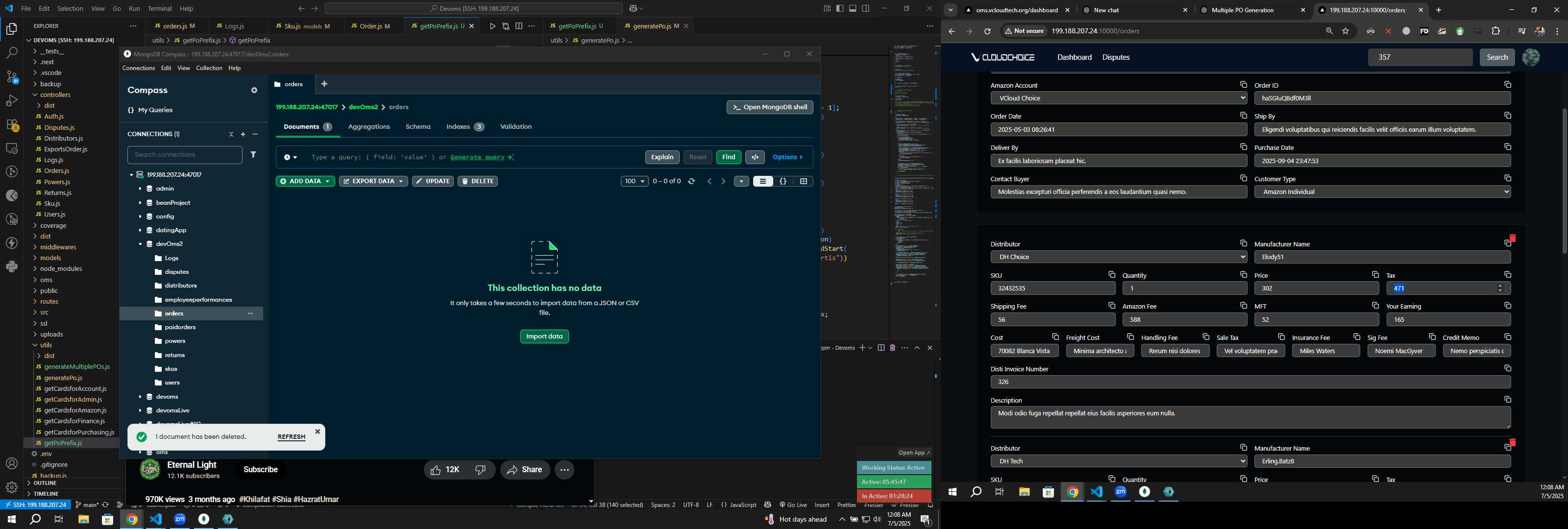
Task: Open Source Control view with 81 badge
Action: [x=12, y=77]
